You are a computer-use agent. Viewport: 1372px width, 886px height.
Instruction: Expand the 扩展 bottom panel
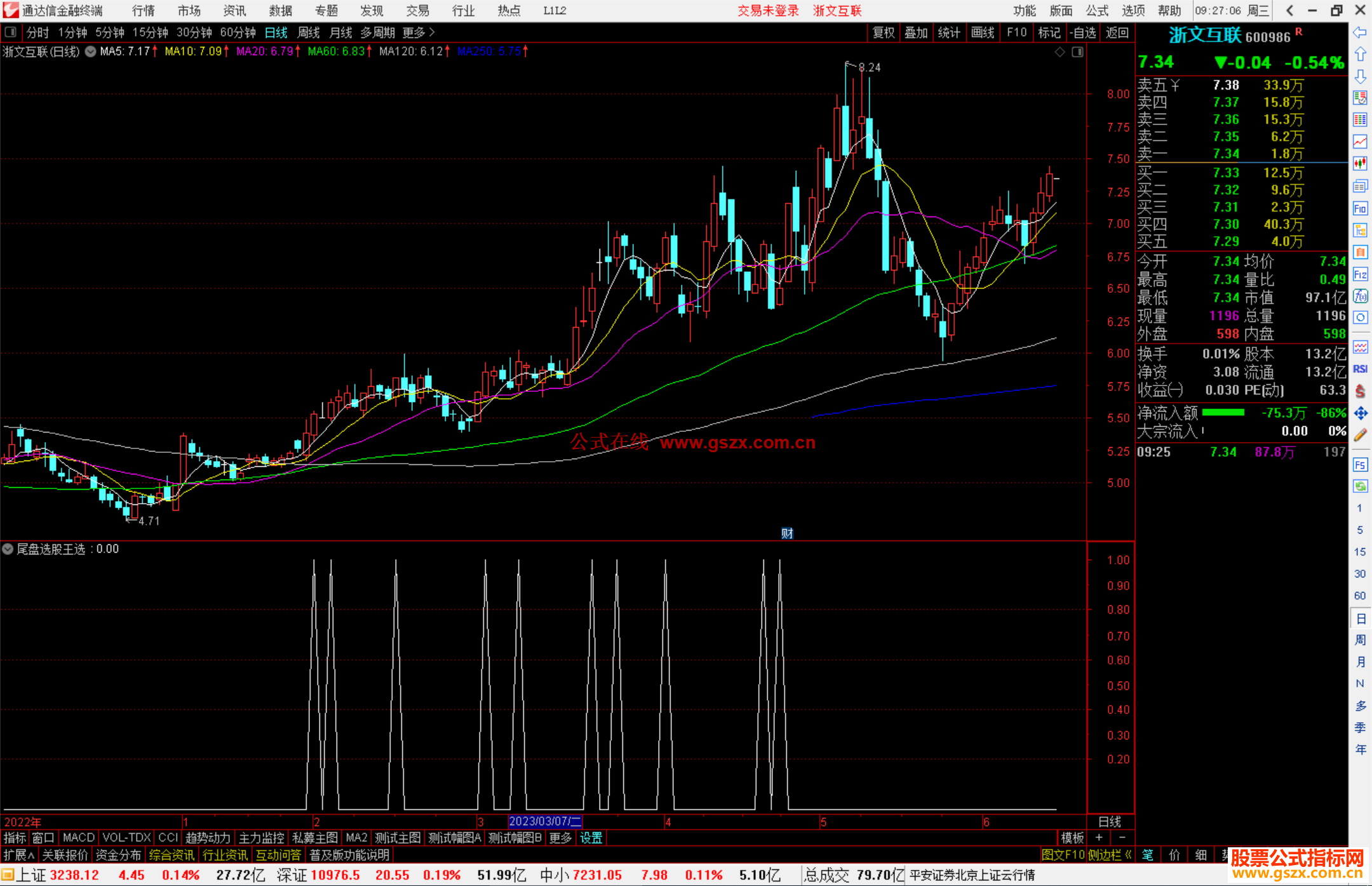[x=19, y=855]
